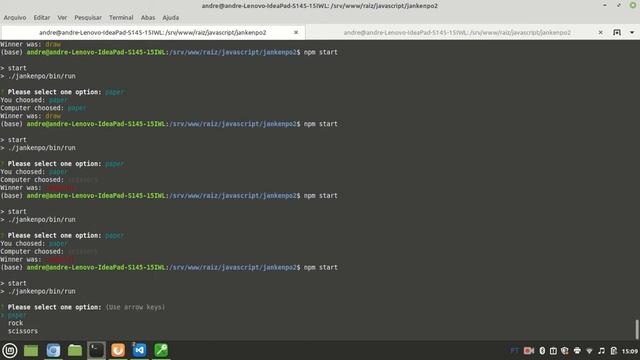
Task: Expand the tab list dropdown arrow
Action: pyautogui.click(x=632, y=32)
